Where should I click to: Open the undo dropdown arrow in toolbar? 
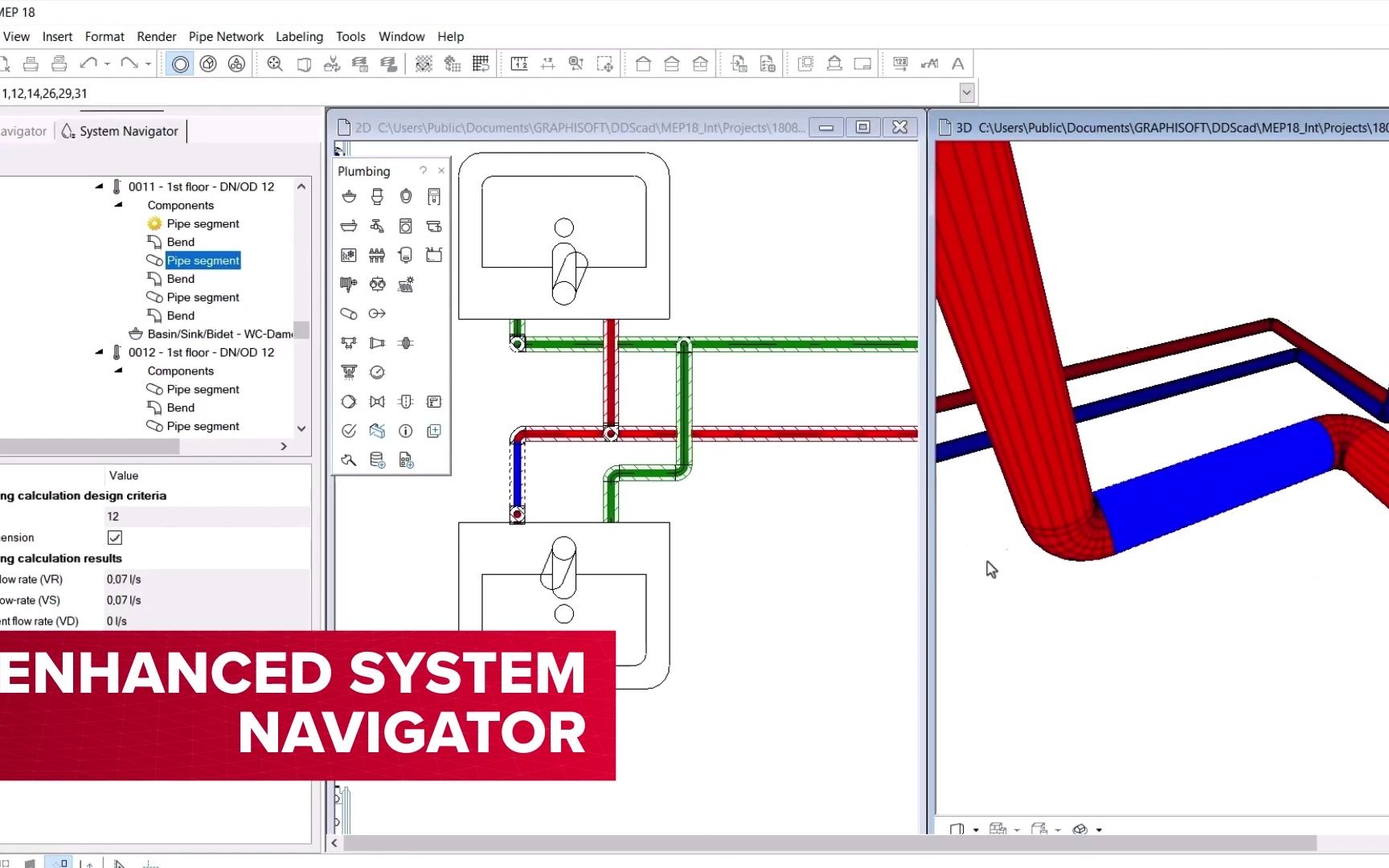(107, 64)
